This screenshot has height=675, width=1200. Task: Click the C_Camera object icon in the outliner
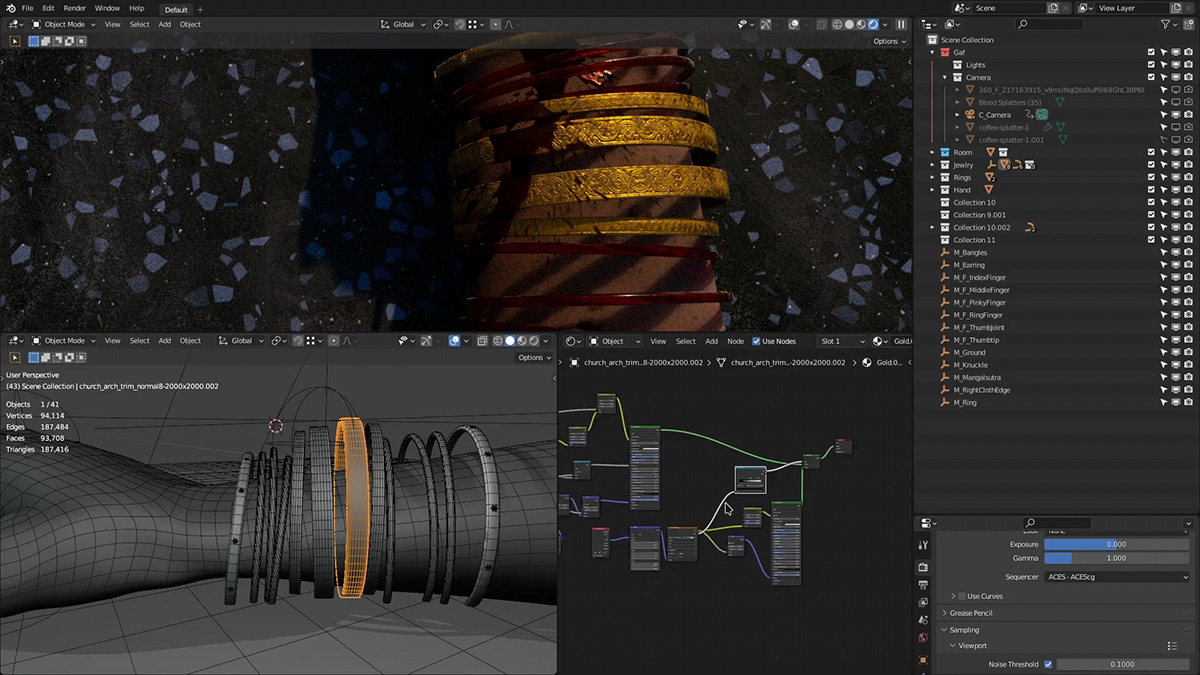point(969,115)
